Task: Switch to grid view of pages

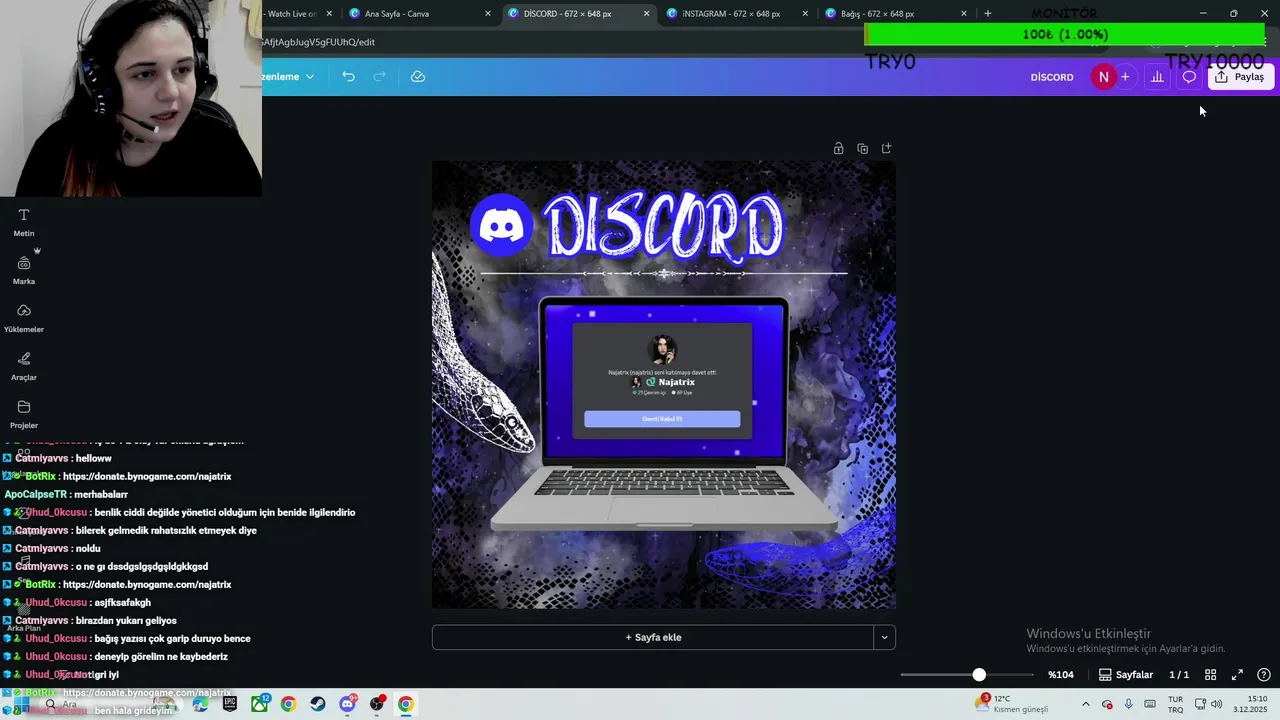Action: pyautogui.click(x=1210, y=675)
